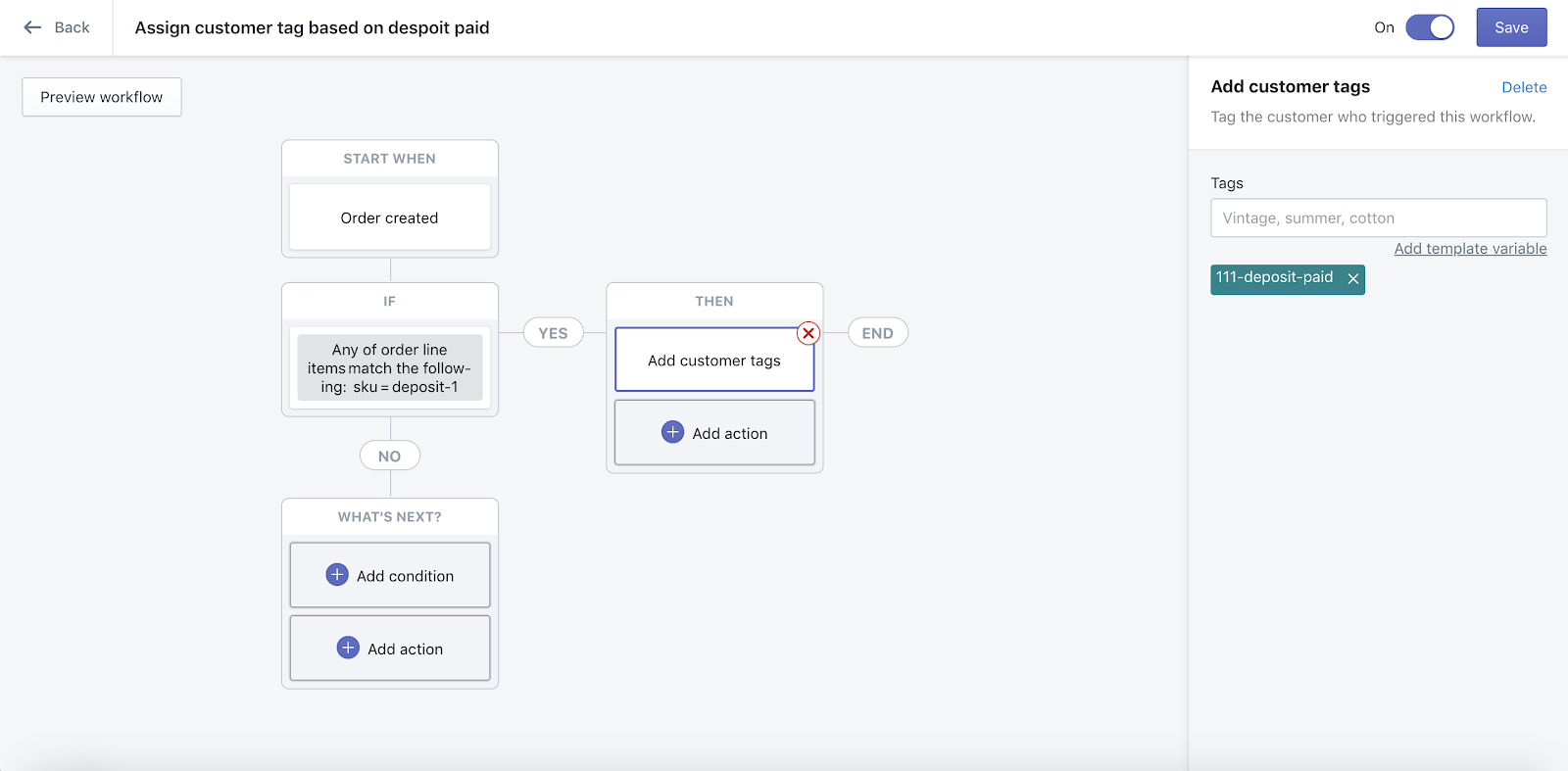Screen dimensions: 1568x771
Task: Click the NO branch label
Action: coord(390,456)
